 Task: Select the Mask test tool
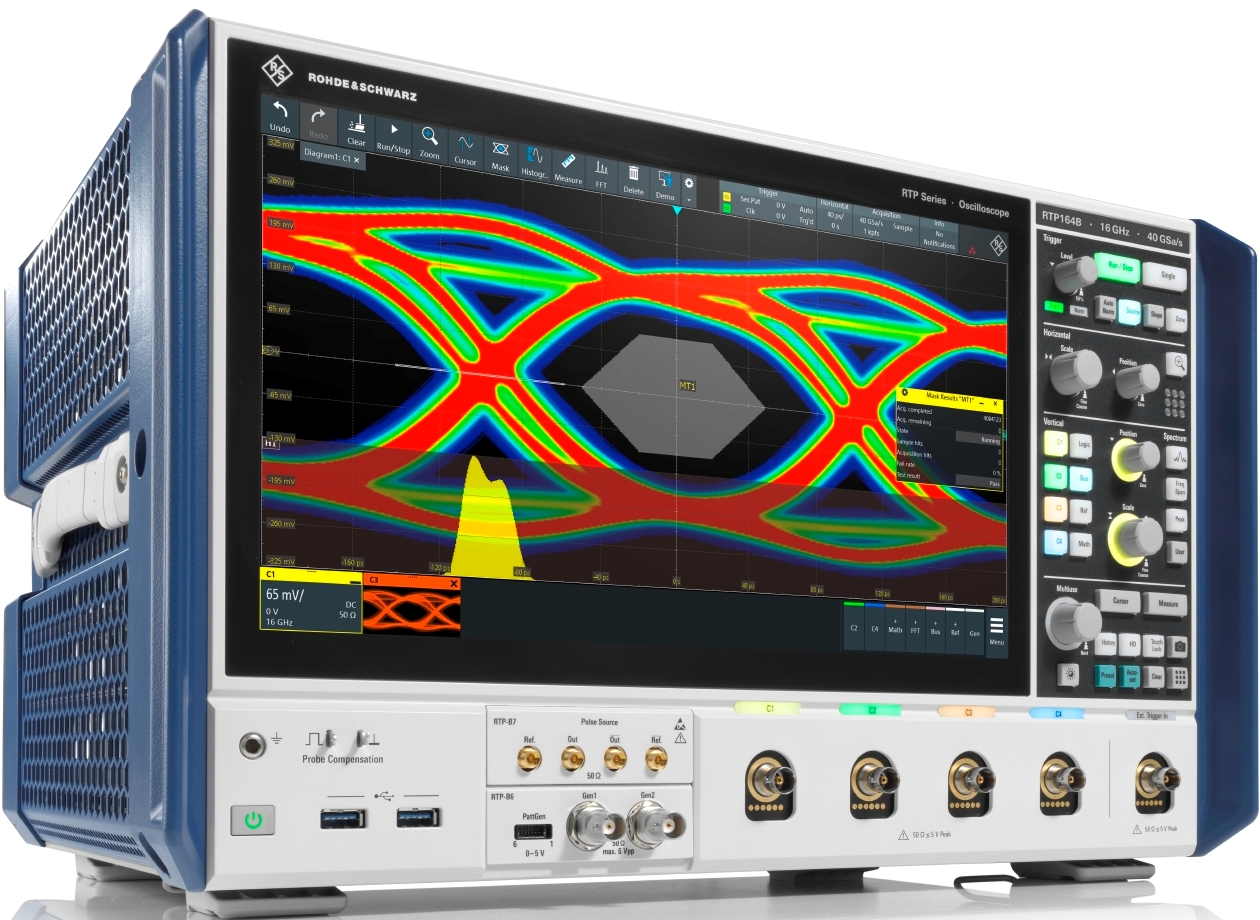501,155
